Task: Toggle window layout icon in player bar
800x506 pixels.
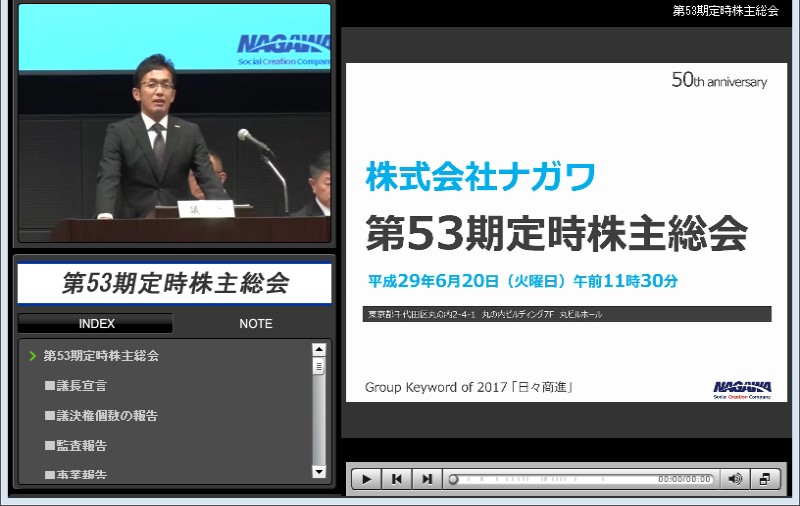Action: point(765,479)
